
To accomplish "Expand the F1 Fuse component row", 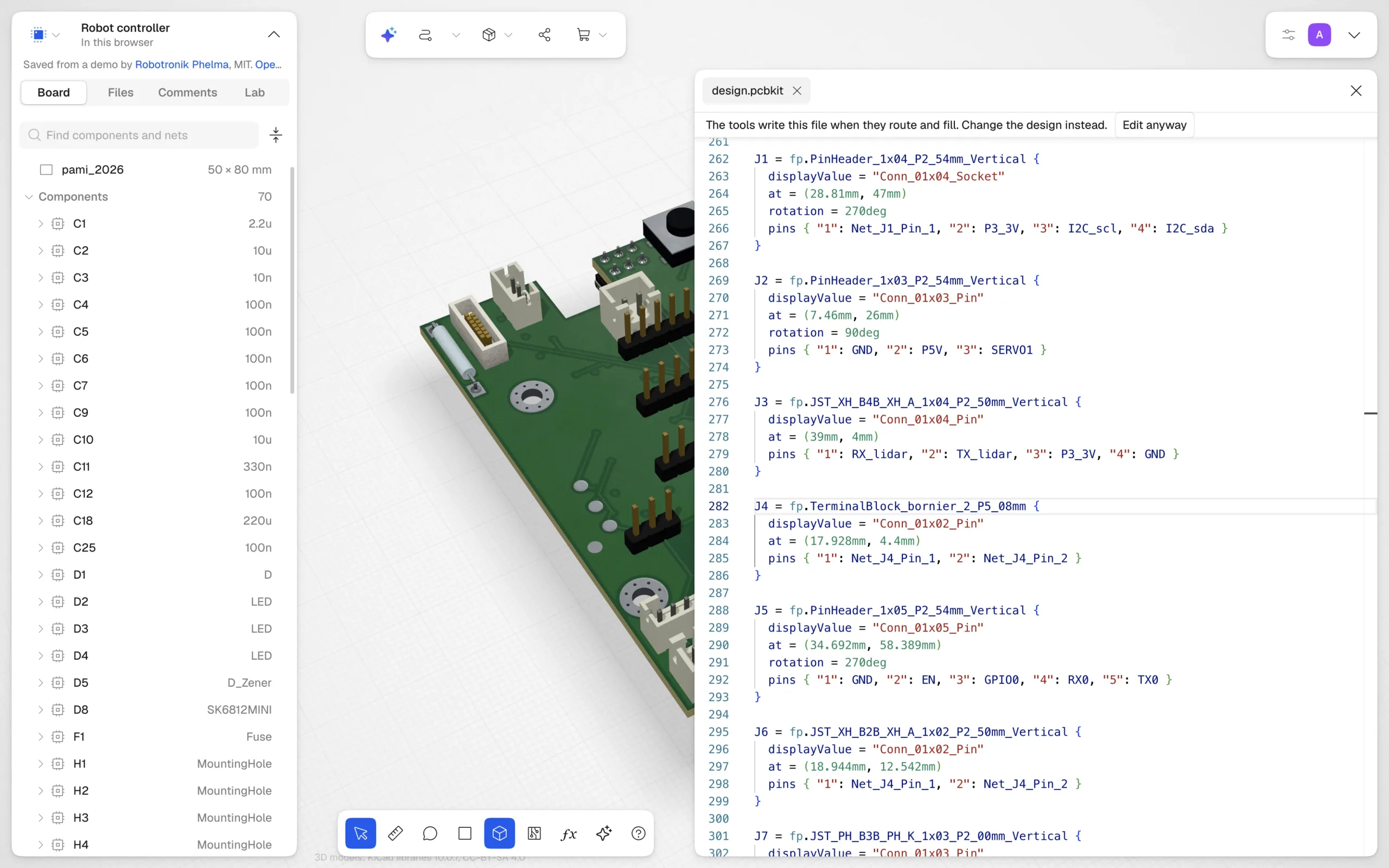I will pyautogui.click(x=41, y=737).
